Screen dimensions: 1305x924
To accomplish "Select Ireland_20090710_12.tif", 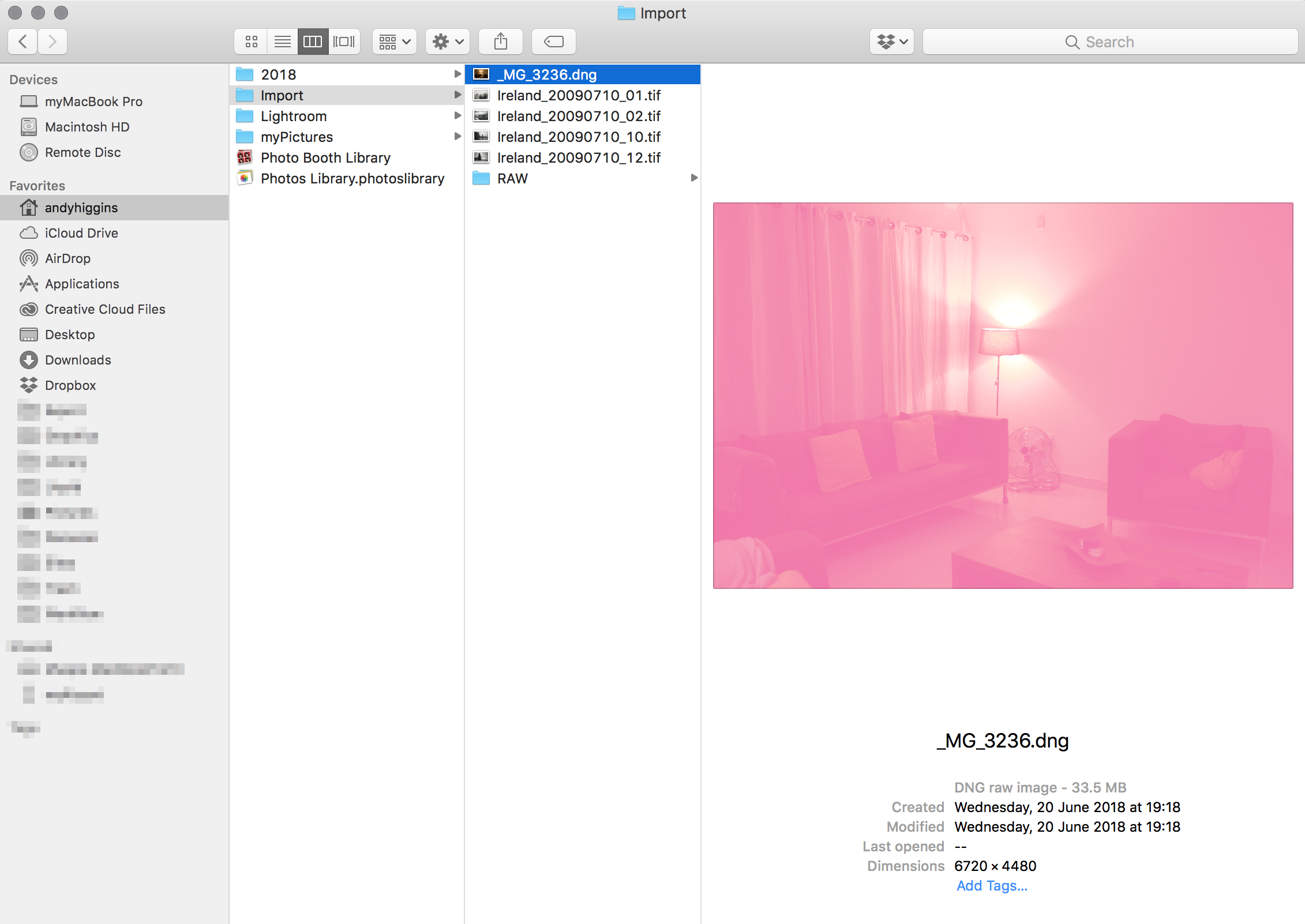I will (x=583, y=157).
